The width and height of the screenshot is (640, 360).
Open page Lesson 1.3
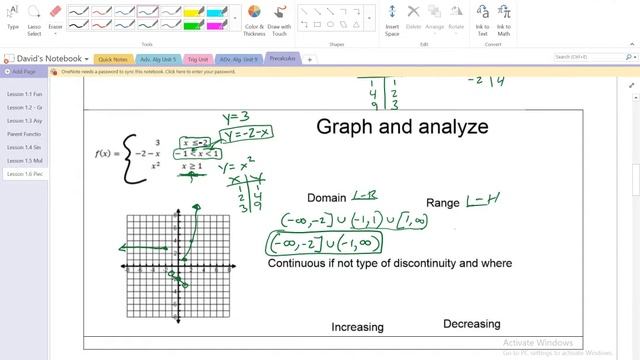tap(24, 121)
